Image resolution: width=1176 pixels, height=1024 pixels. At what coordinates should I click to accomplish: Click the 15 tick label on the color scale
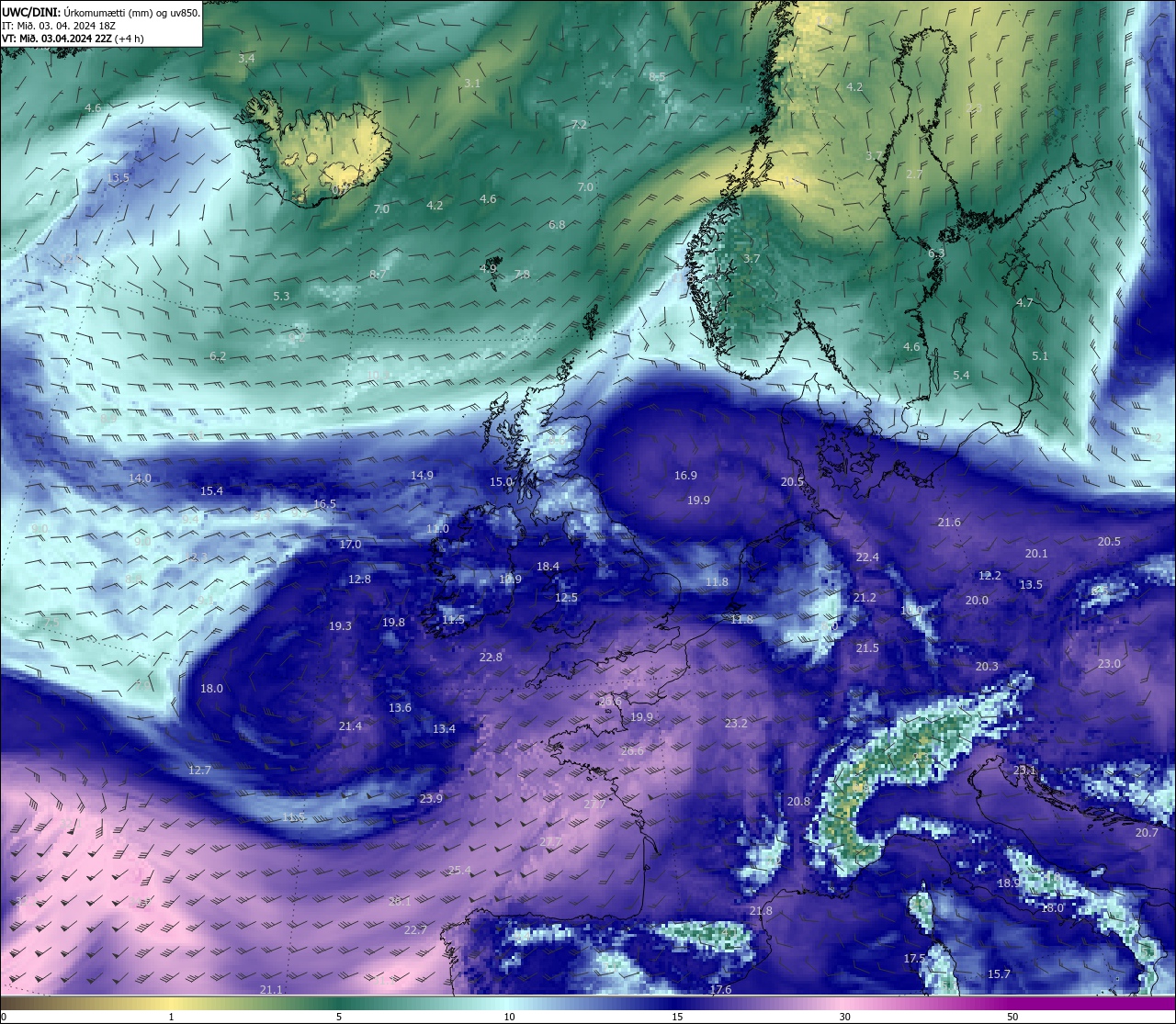(677, 1017)
